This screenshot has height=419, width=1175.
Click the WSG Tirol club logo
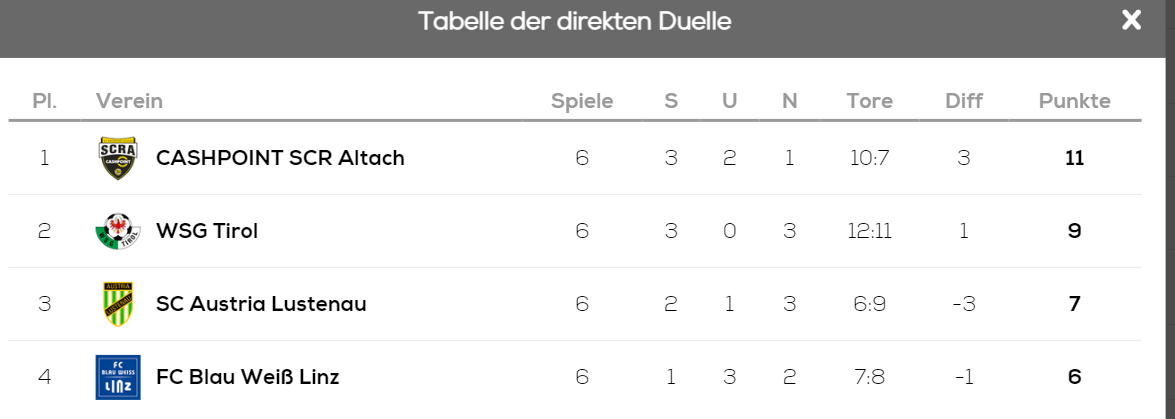[118, 231]
